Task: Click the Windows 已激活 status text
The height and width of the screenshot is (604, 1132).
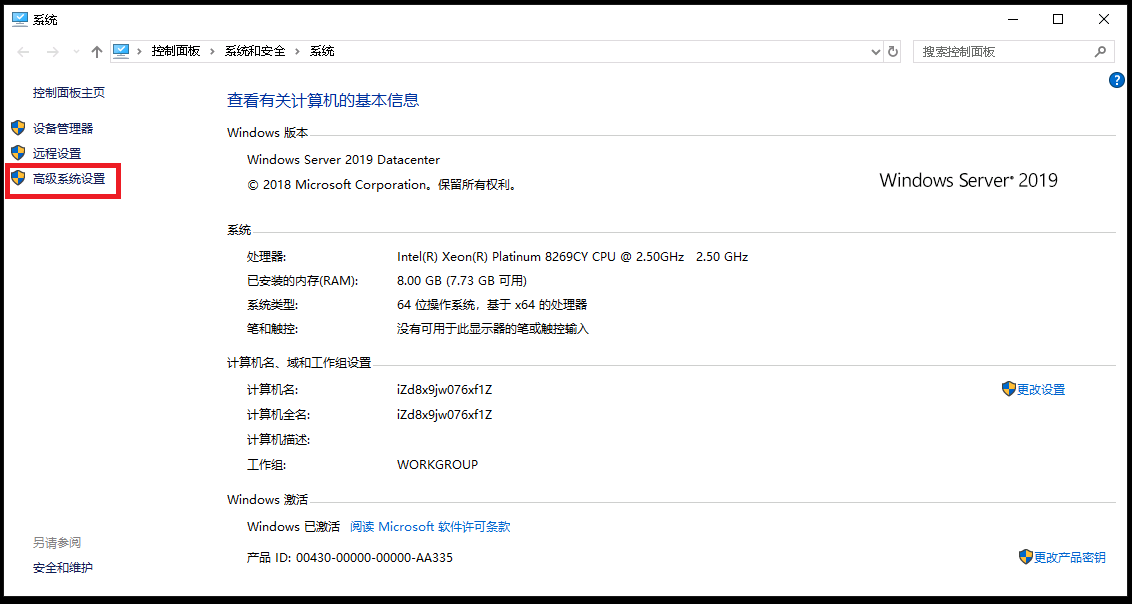Action: click(x=293, y=527)
